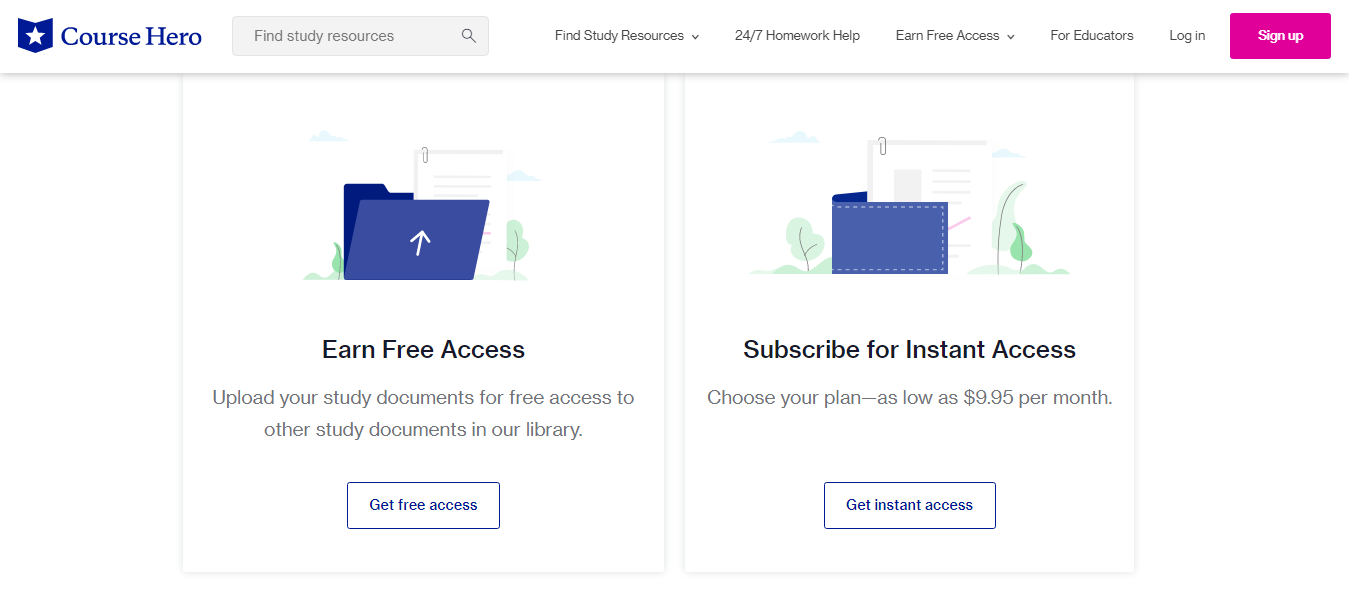Click the Subscribe for Instant Access heading
Screen dimensions: 1349x608
(909, 349)
